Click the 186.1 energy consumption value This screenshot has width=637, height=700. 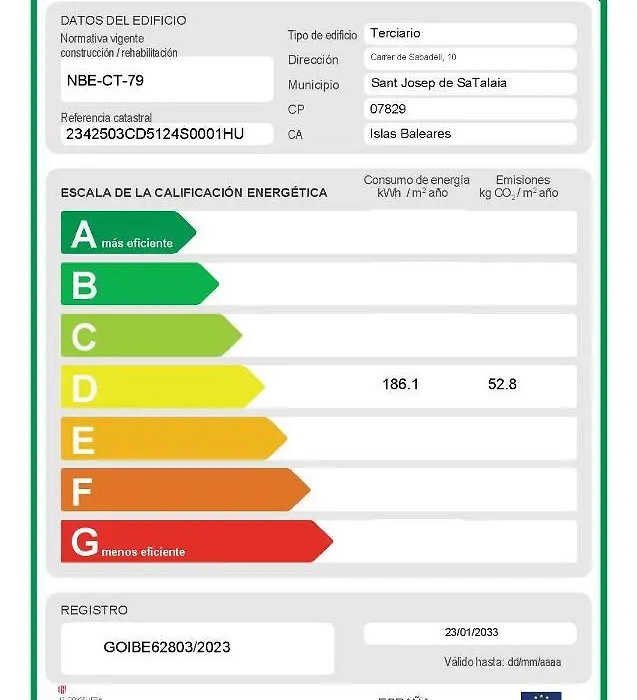400,384
